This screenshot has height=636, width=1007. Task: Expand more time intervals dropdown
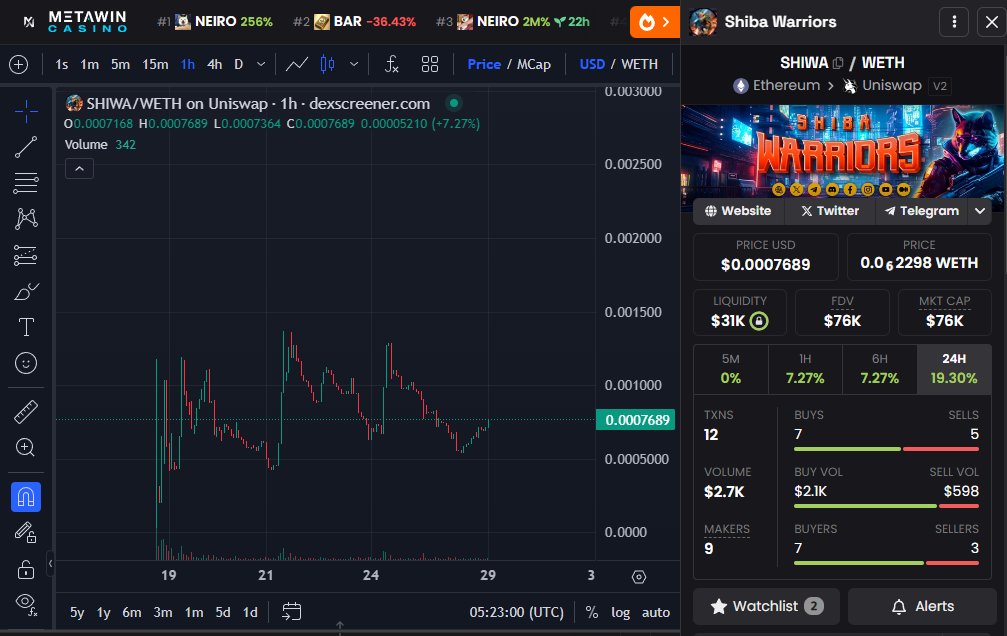(x=261, y=64)
